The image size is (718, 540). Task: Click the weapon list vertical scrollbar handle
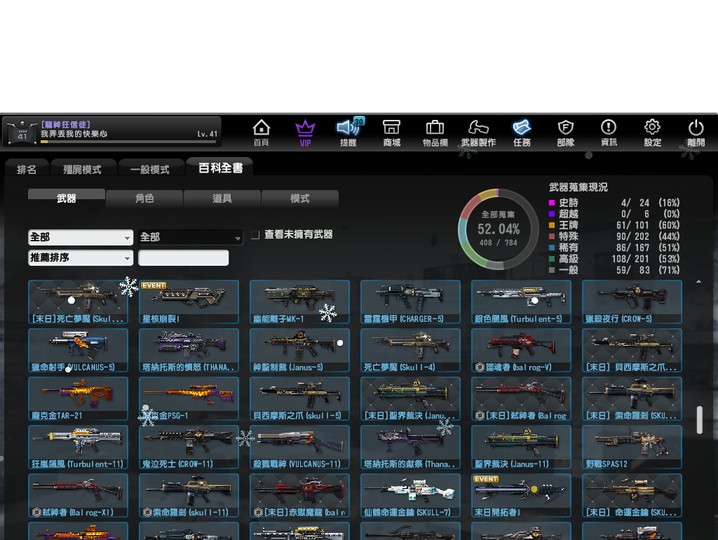pos(700,420)
